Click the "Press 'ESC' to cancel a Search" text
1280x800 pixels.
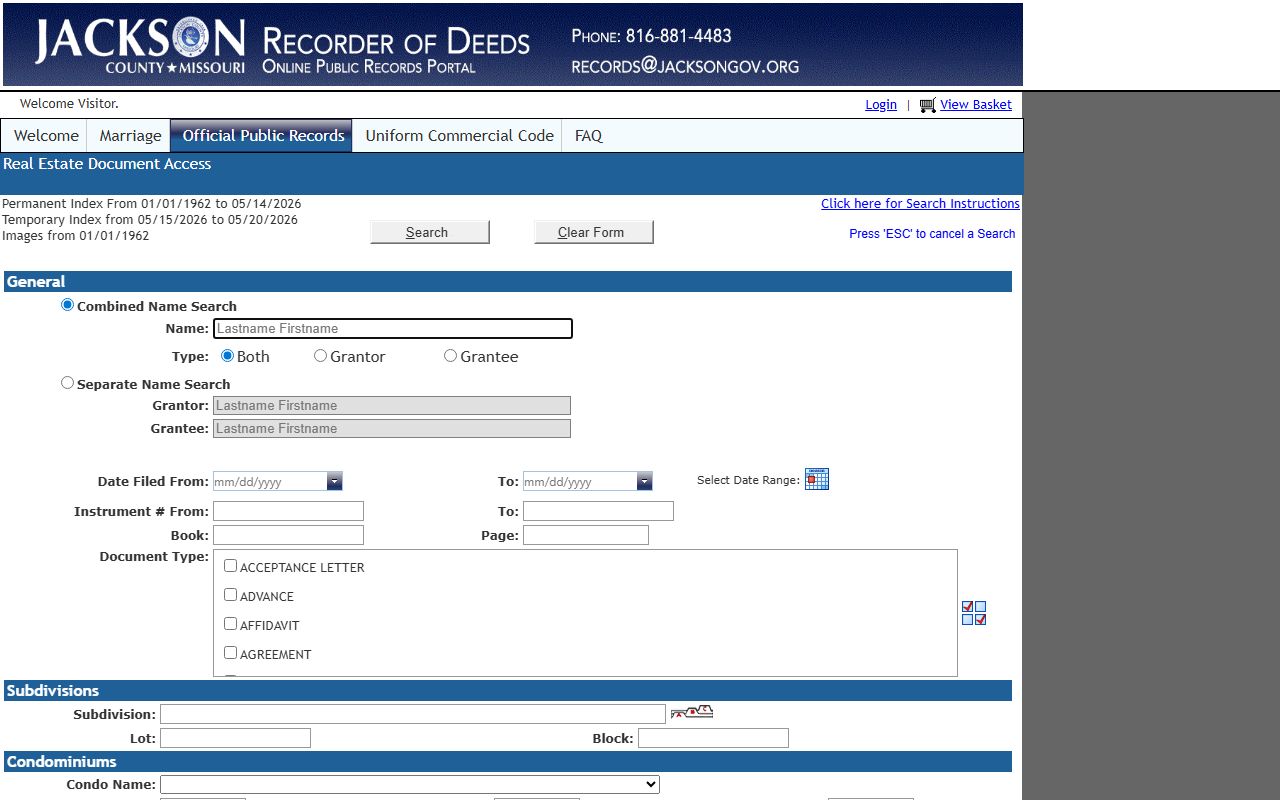932,234
